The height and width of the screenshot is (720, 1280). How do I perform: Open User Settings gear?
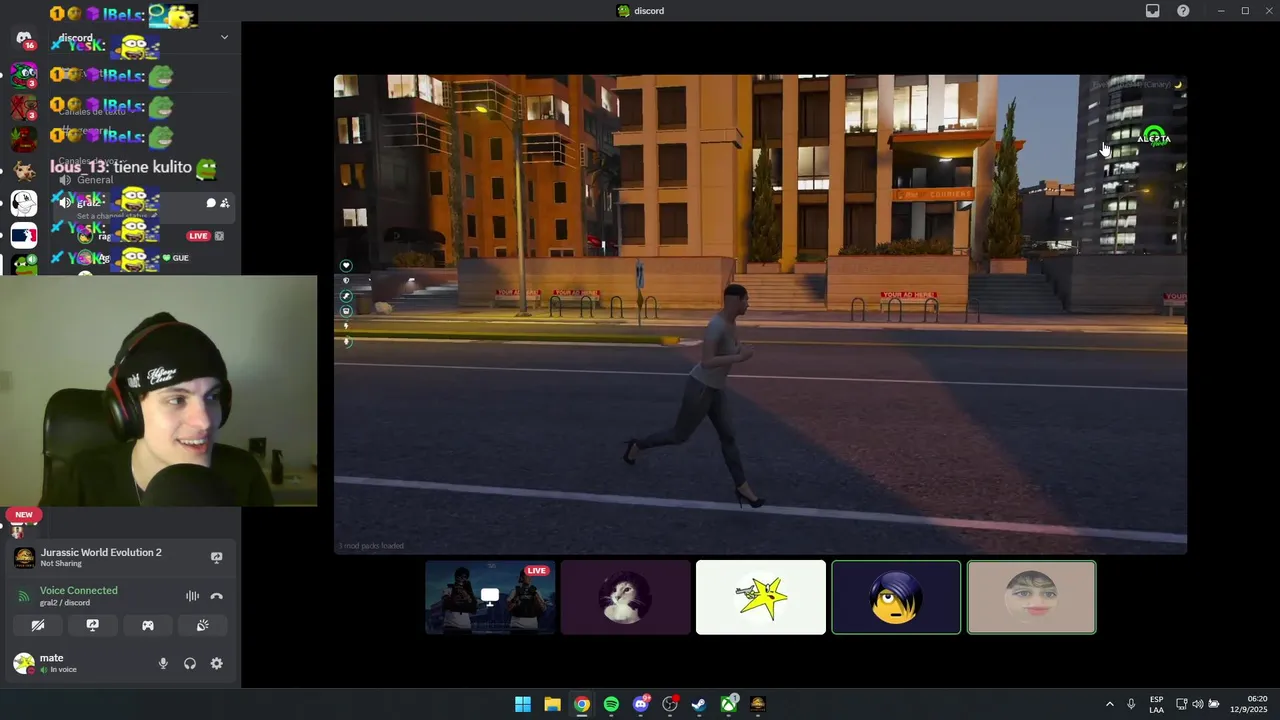tap(216, 663)
